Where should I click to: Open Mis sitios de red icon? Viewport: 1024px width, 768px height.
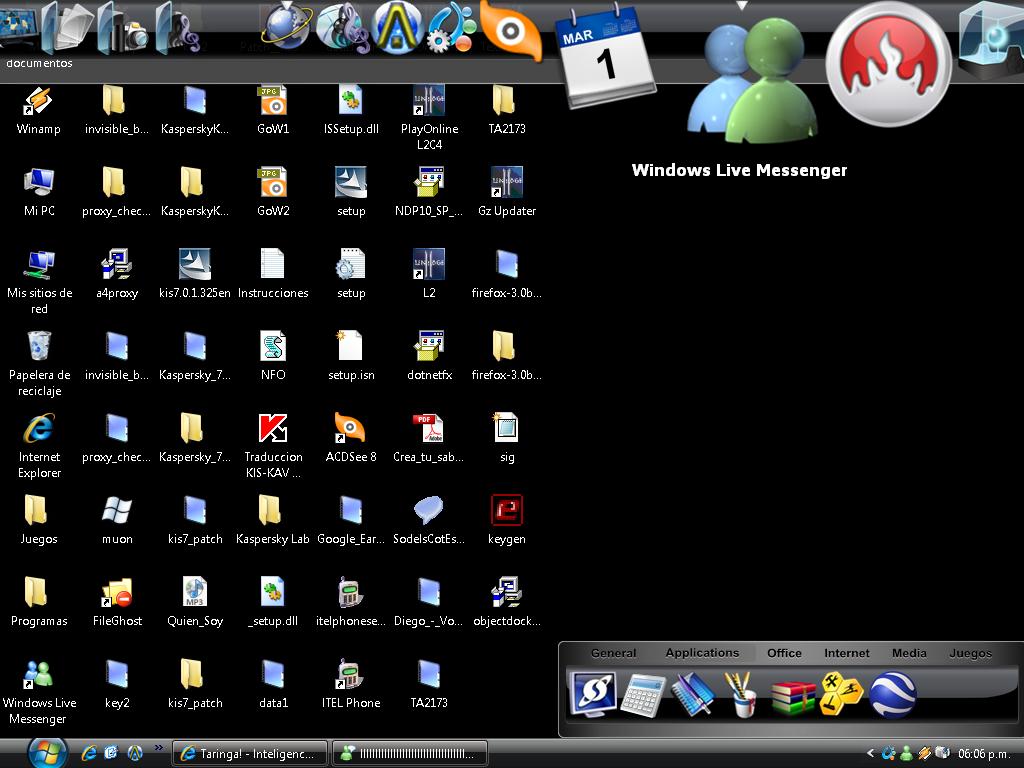tap(39, 265)
